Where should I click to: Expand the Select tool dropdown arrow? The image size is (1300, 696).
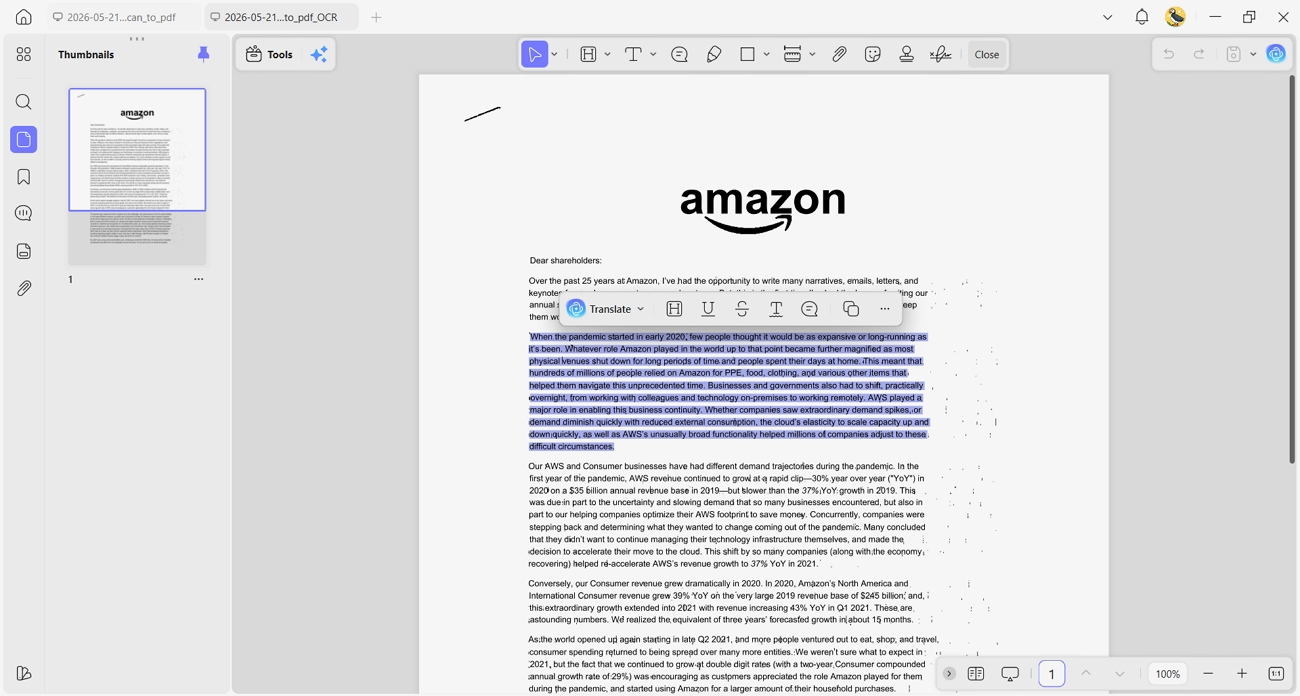pyautogui.click(x=555, y=54)
